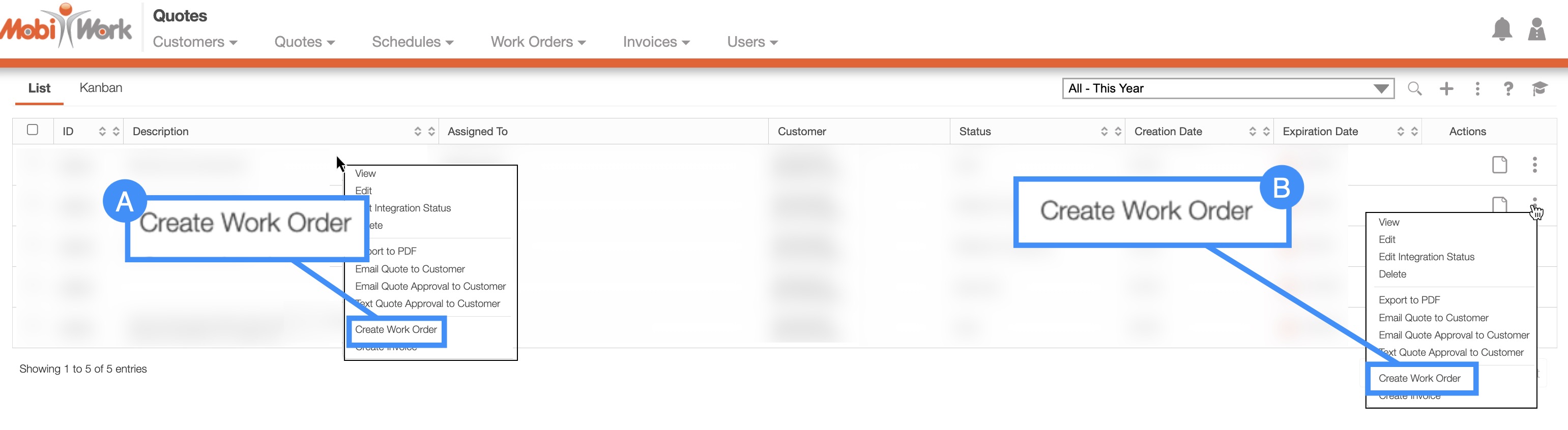Image resolution: width=1568 pixels, height=430 pixels.
Task: Open the user profile icon
Action: 1536,29
